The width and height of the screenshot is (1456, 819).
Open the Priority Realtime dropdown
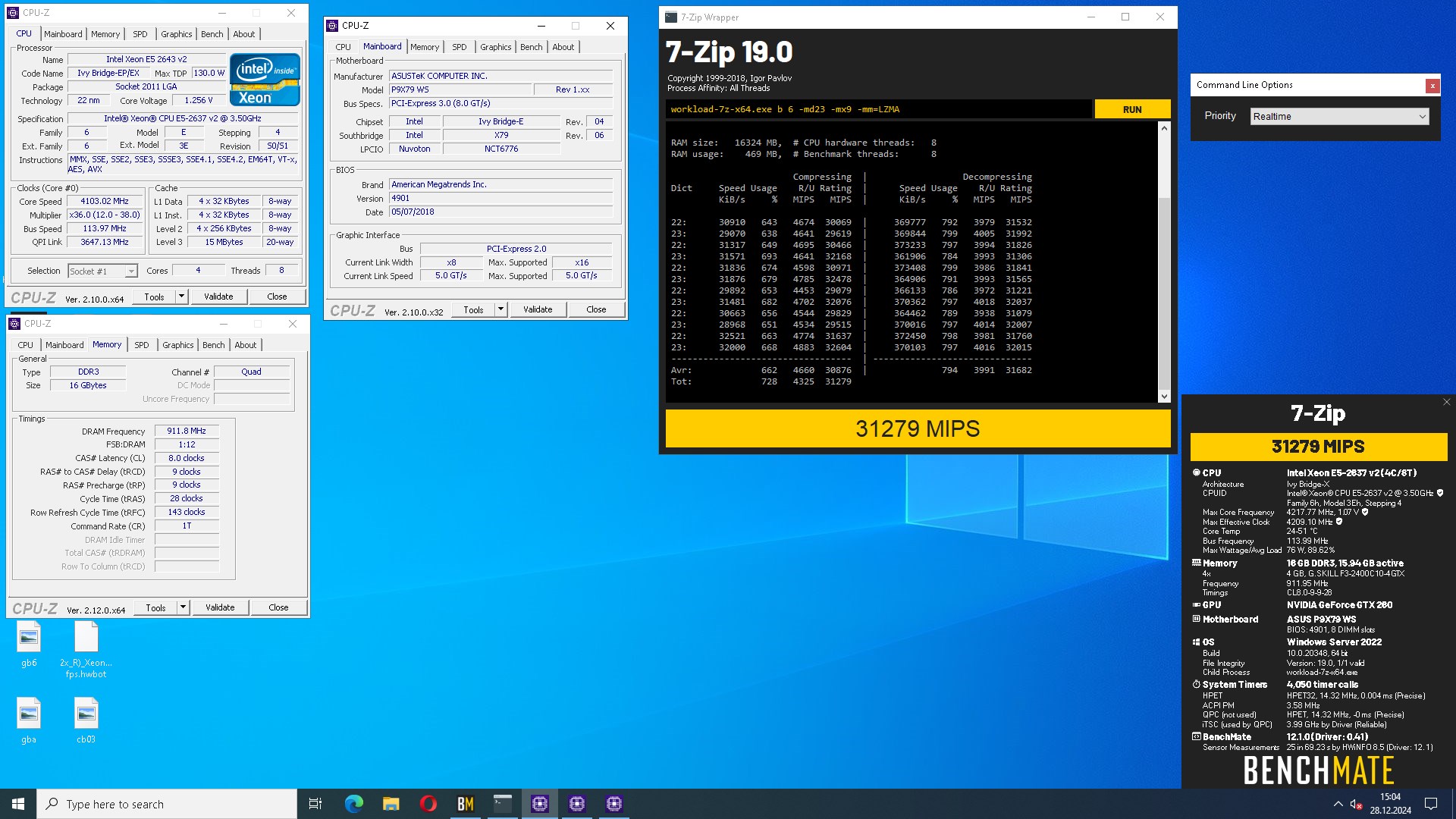(1339, 116)
